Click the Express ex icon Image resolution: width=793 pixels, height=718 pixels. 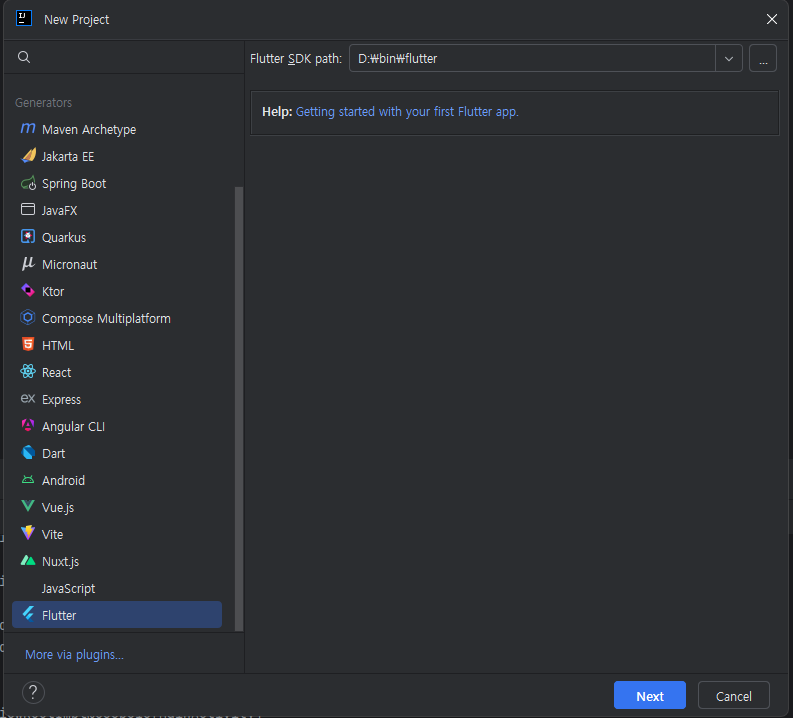(28, 398)
